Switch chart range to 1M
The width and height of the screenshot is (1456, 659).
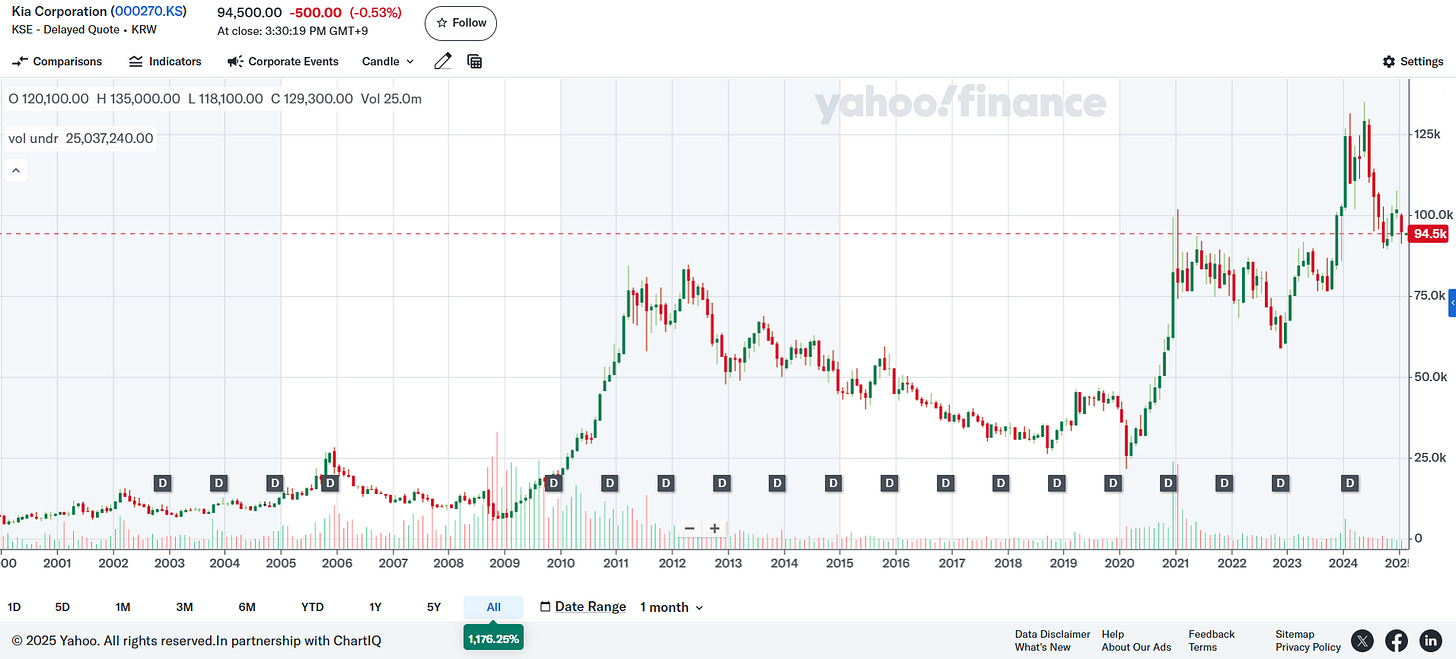tap(123, 607)
